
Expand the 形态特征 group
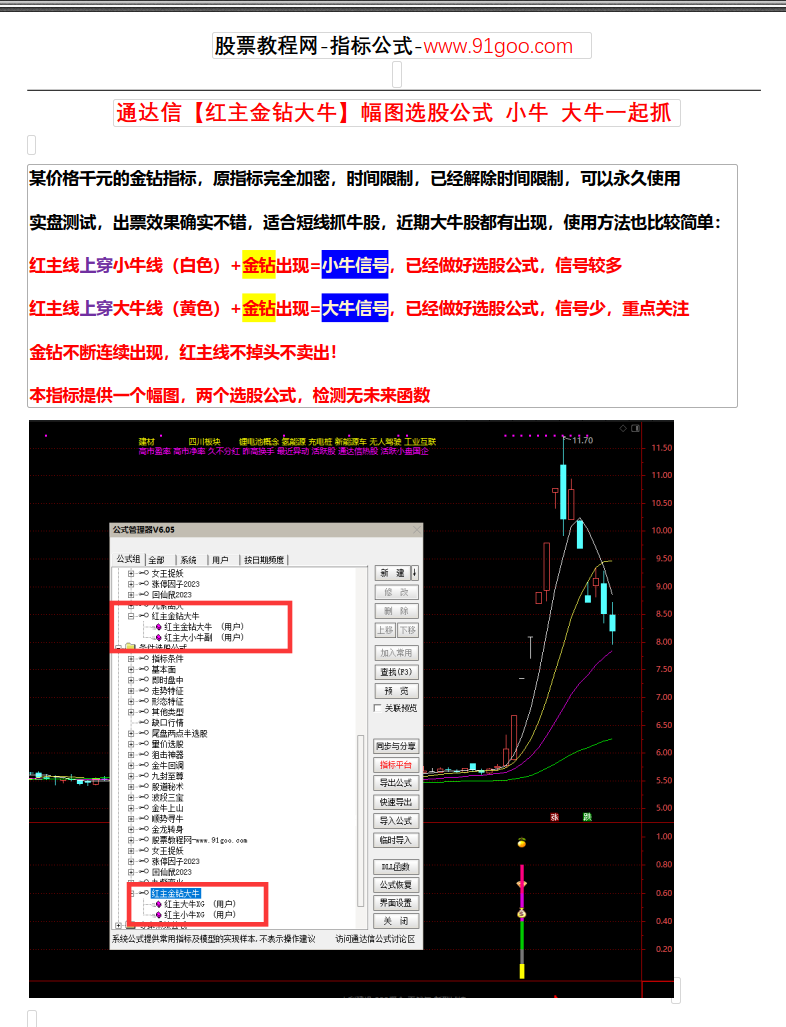coord(131,701)
